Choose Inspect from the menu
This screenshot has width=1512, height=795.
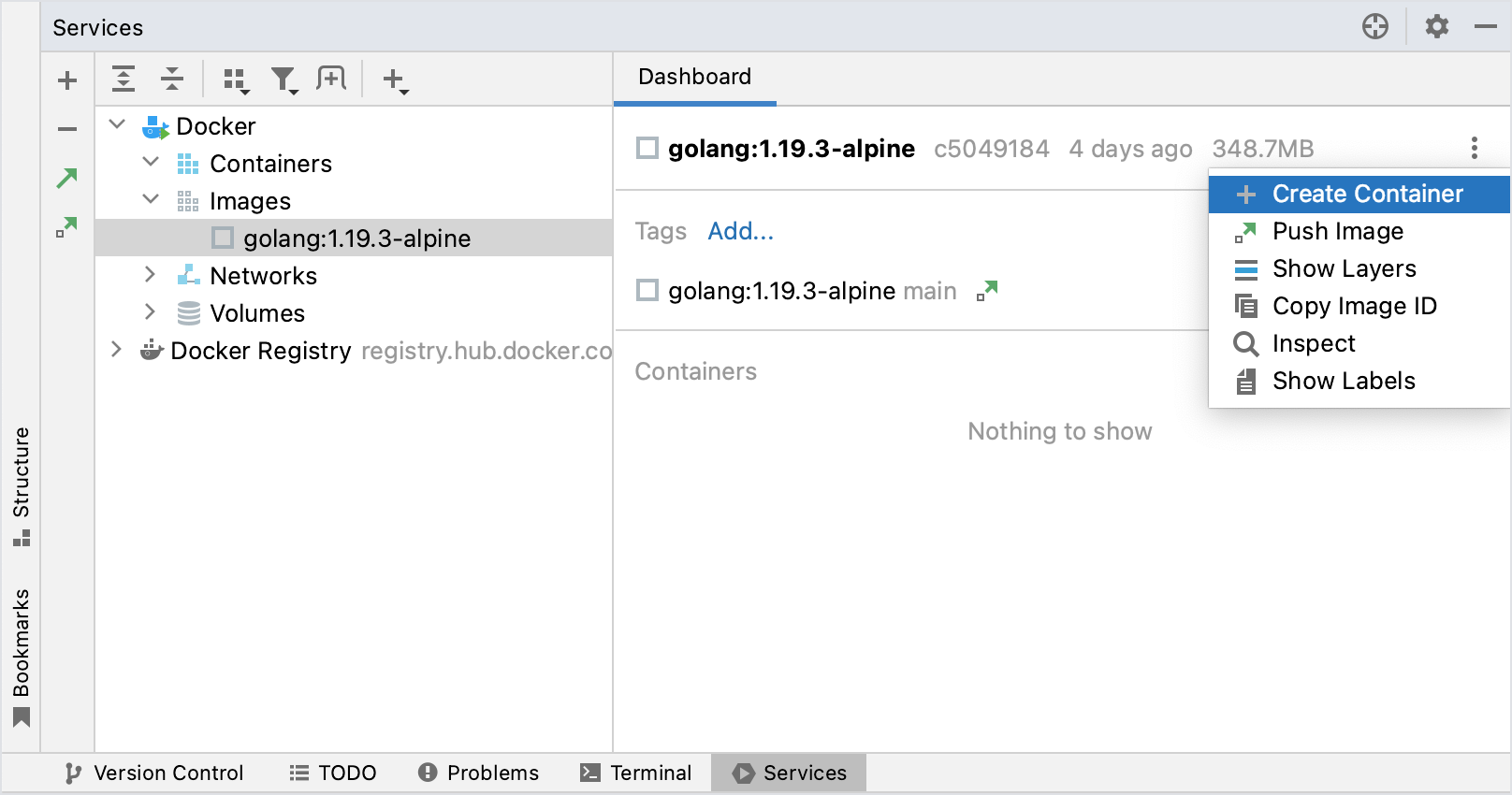pos(1359,343)
